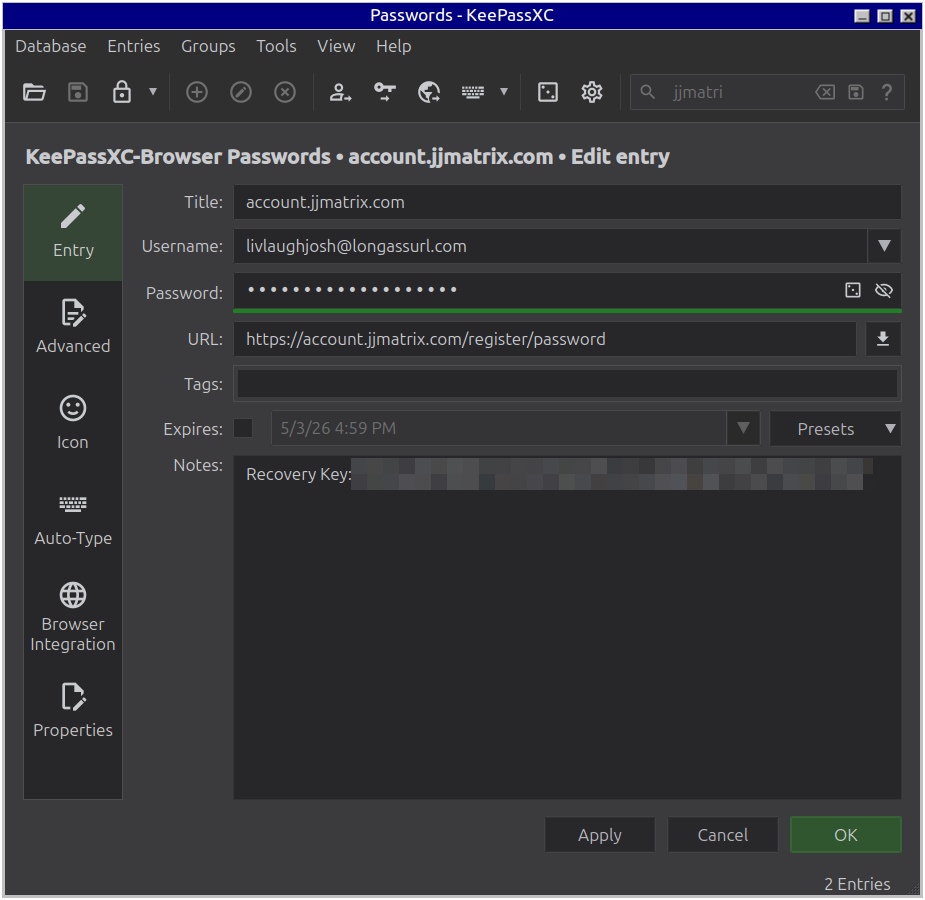The image size is (925, 900).
Task: Click the 'Recovery Key:' note text
Action: tap(299, 474)
